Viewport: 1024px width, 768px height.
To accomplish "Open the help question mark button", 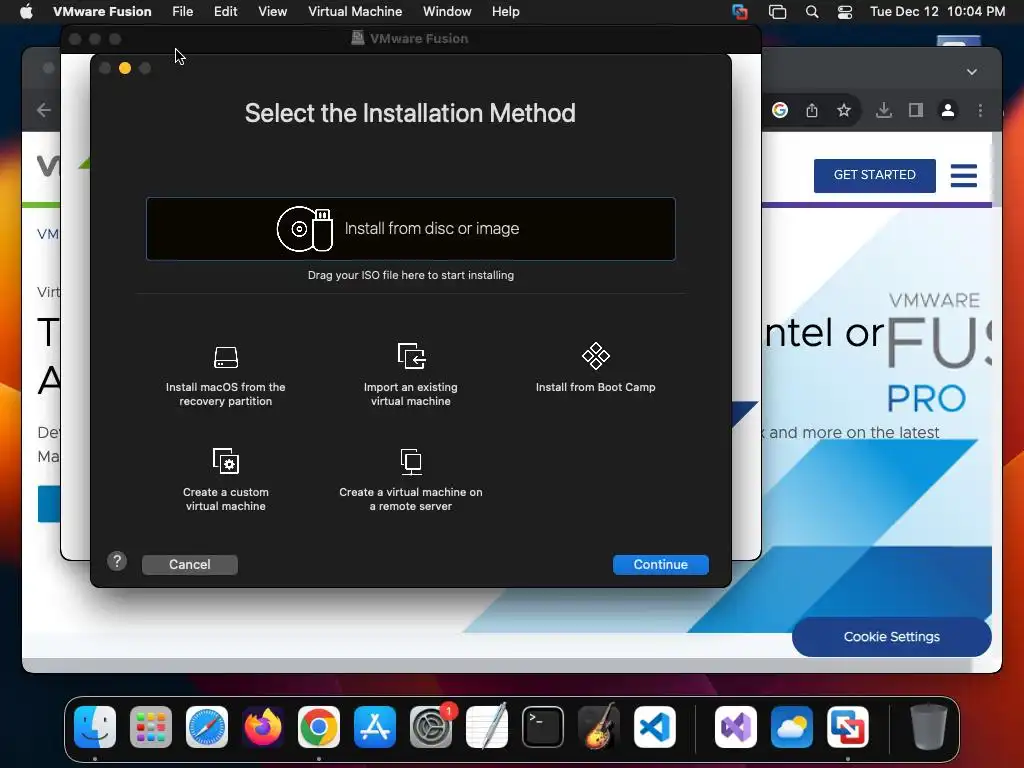I will (117, 561).
